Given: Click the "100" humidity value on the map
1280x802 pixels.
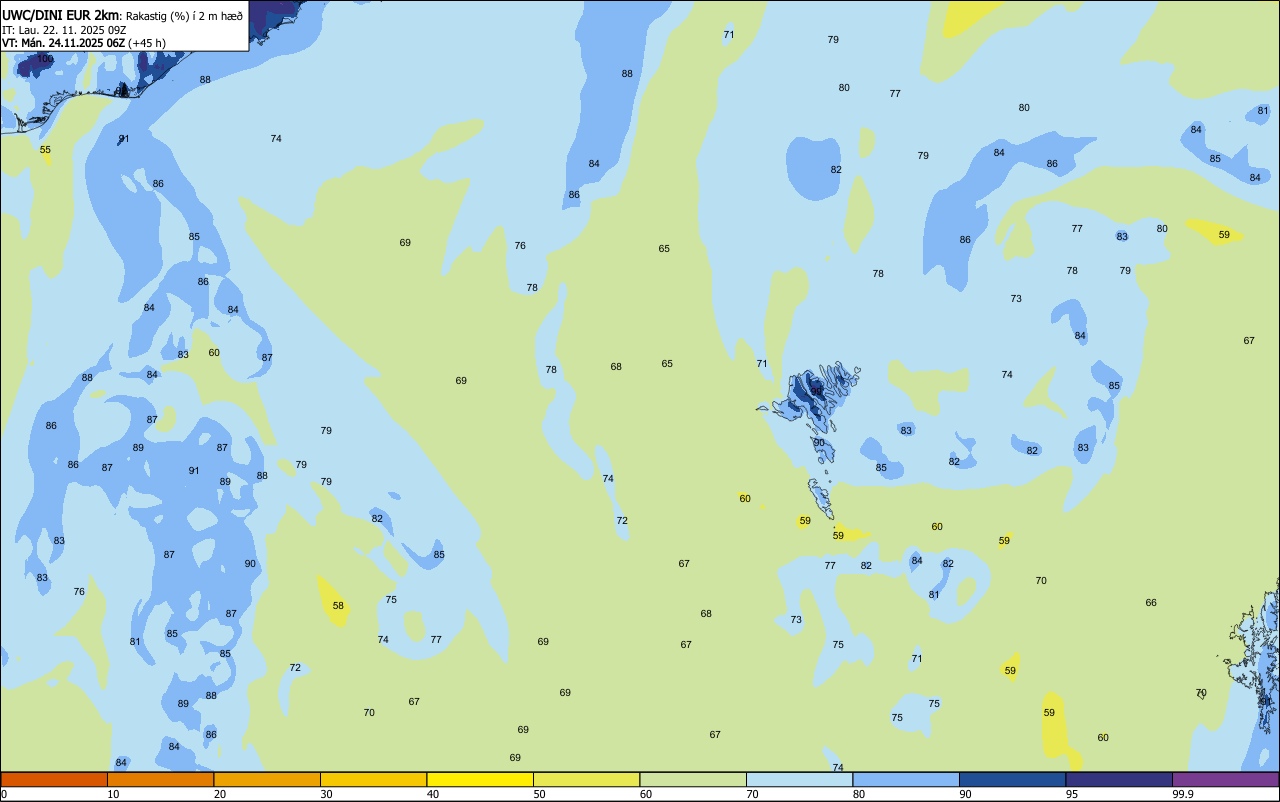Looking at the screenshot, I should pyautogui.click(x=45, y=59).
